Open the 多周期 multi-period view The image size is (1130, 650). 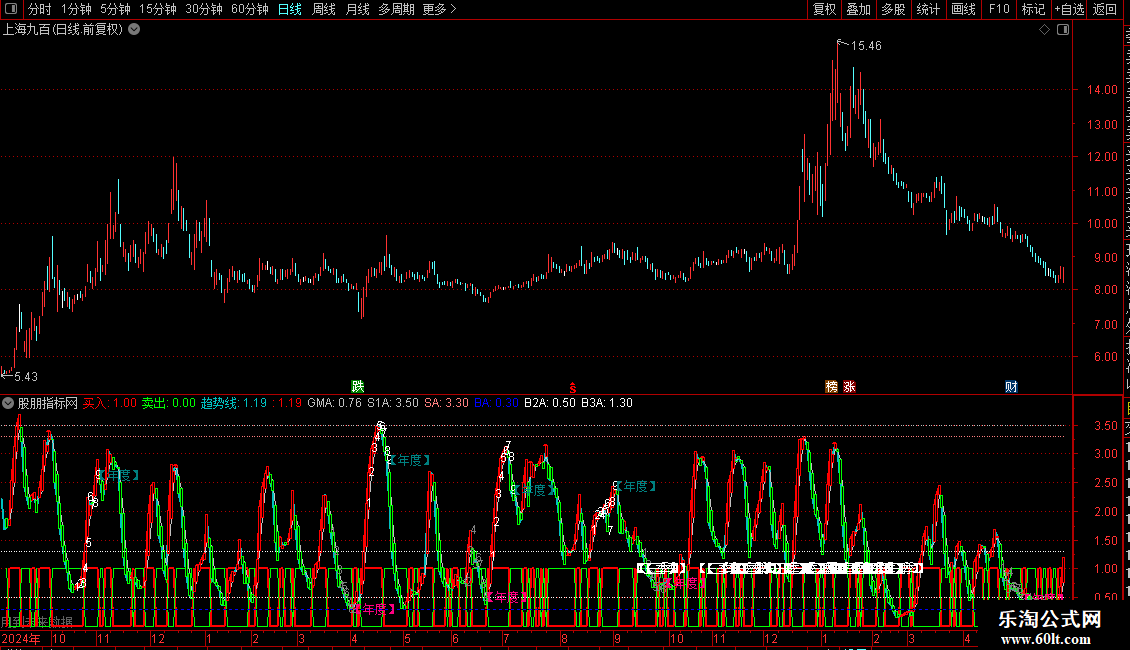pyautogui.click(x=396, y=9)
